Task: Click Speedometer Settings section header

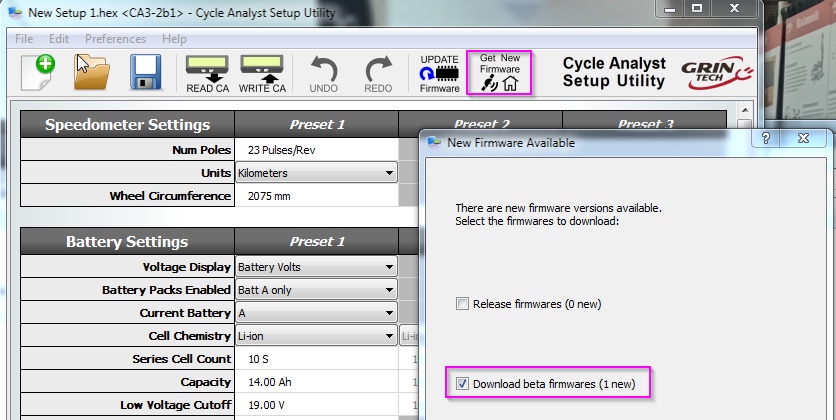Action: [x=127, y=124]
